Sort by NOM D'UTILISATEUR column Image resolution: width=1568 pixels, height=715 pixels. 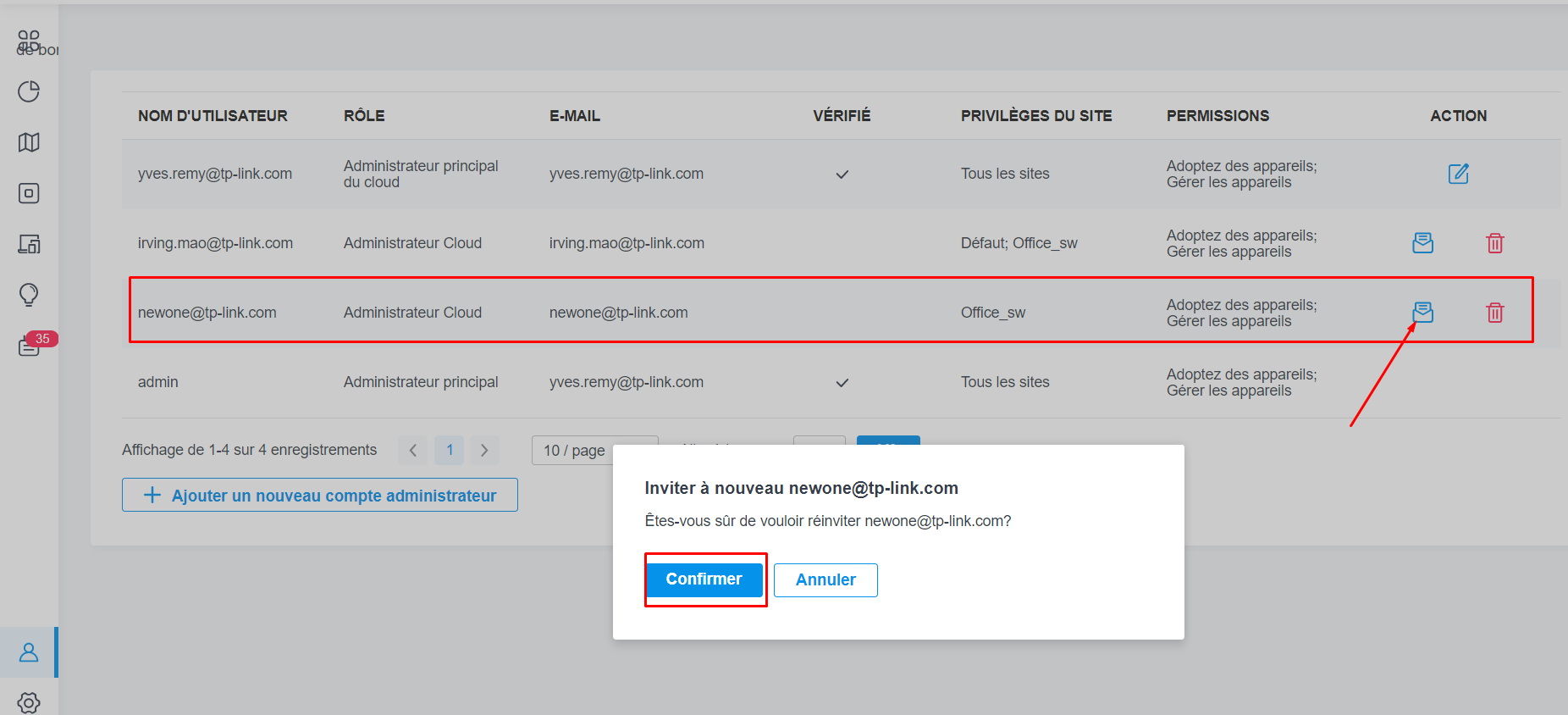pos(213,116)
